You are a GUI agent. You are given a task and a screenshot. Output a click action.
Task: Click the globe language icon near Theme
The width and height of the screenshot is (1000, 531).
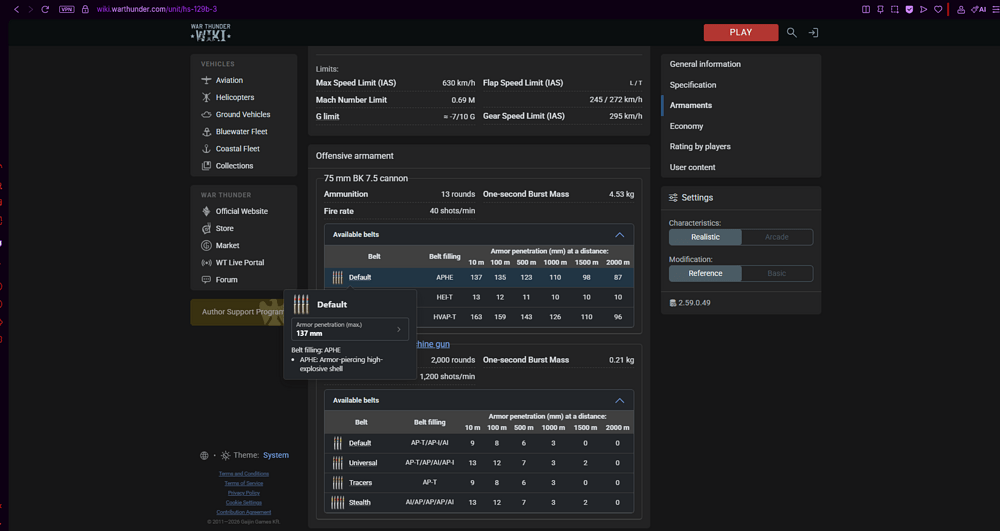pos(204,455)
